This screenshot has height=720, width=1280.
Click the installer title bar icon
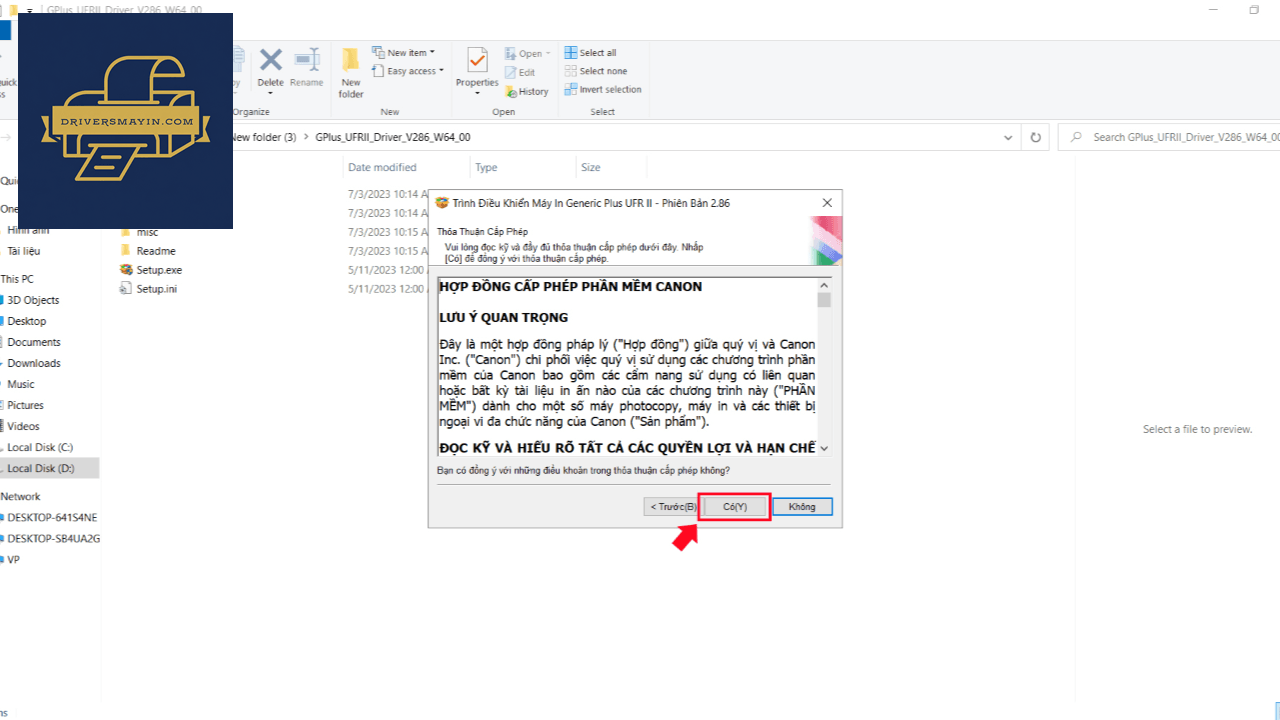pos(442,203)
